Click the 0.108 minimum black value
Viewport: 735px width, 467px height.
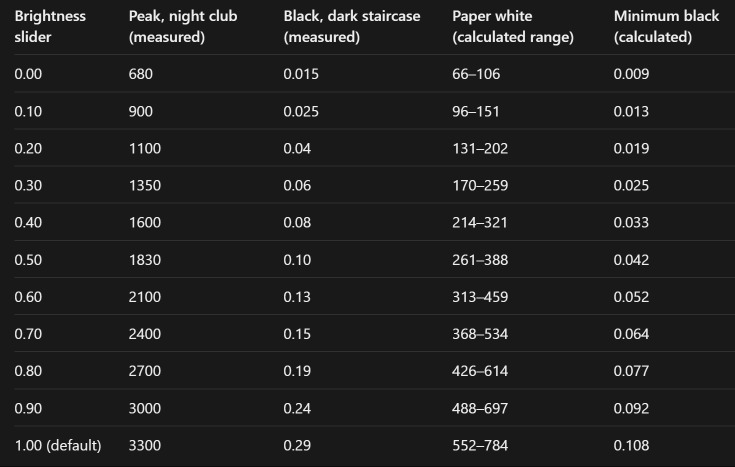631,445
